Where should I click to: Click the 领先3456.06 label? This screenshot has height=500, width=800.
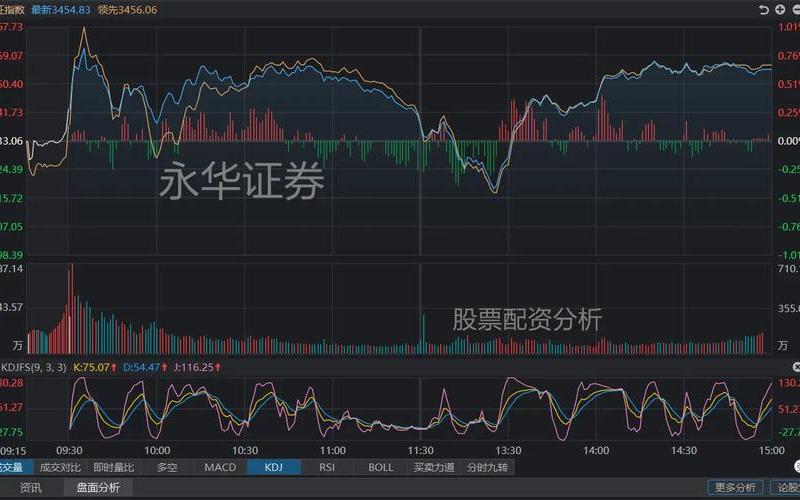click(x=128, y=10)
